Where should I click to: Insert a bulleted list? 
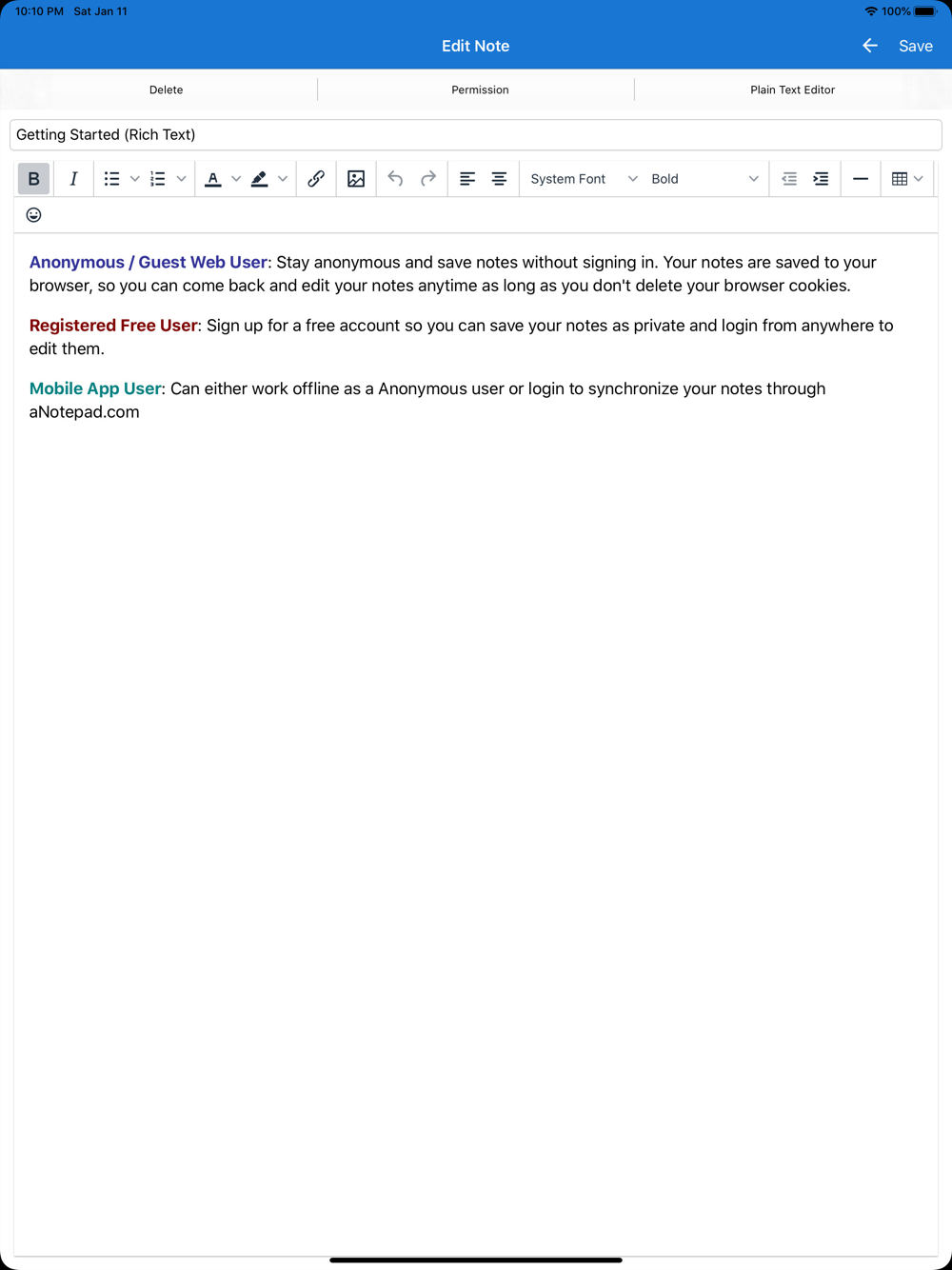(111, 179)
